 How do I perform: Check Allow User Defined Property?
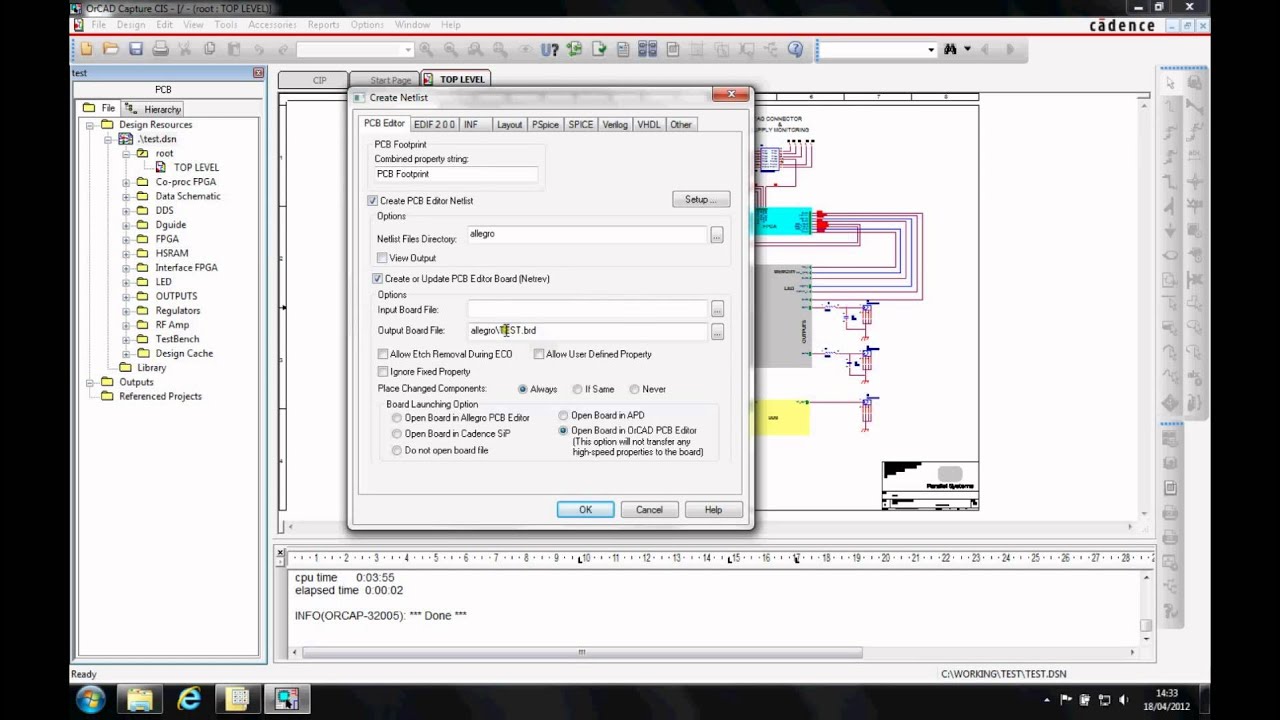click(x=539, y=354)
